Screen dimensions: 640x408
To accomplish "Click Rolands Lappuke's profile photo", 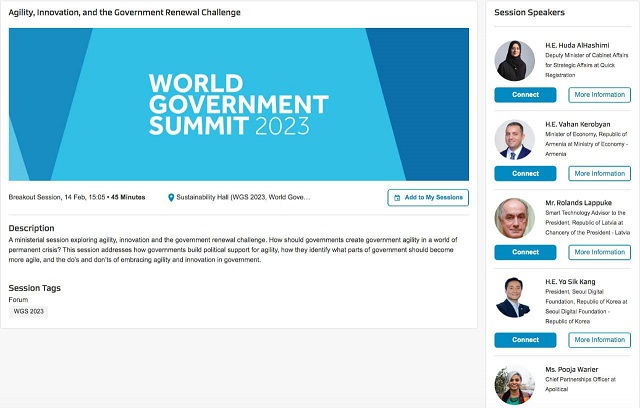I will tap(515, 218).
